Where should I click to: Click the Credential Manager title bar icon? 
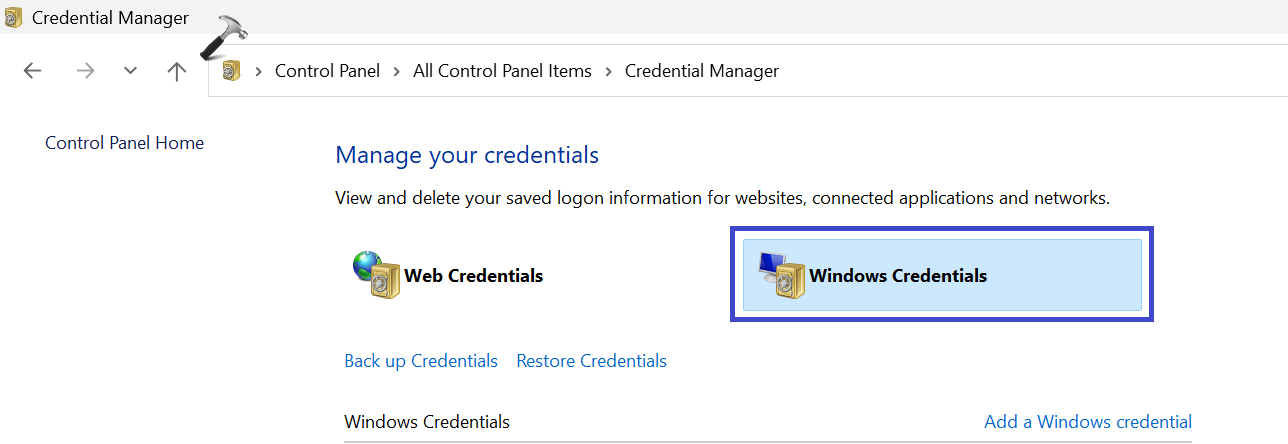coord(13,17)
